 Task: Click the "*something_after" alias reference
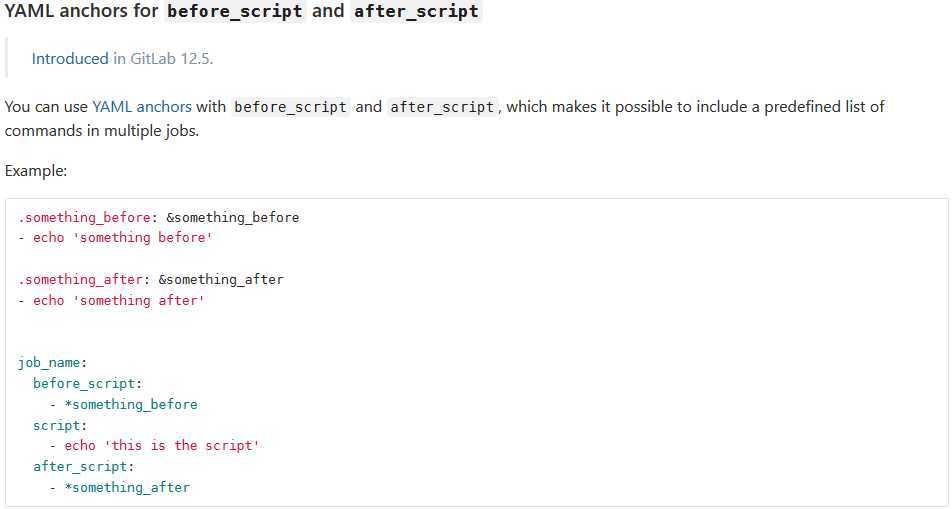point(127,487)
